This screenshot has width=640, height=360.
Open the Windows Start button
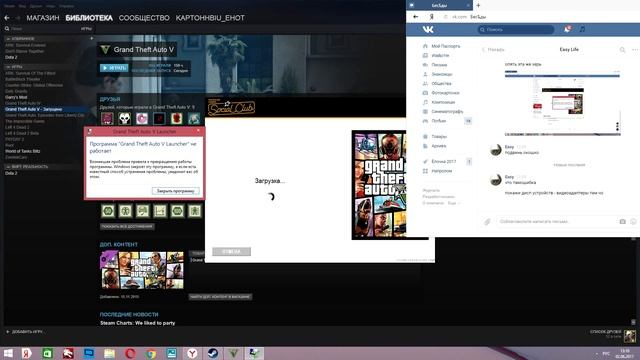point(8,353)
